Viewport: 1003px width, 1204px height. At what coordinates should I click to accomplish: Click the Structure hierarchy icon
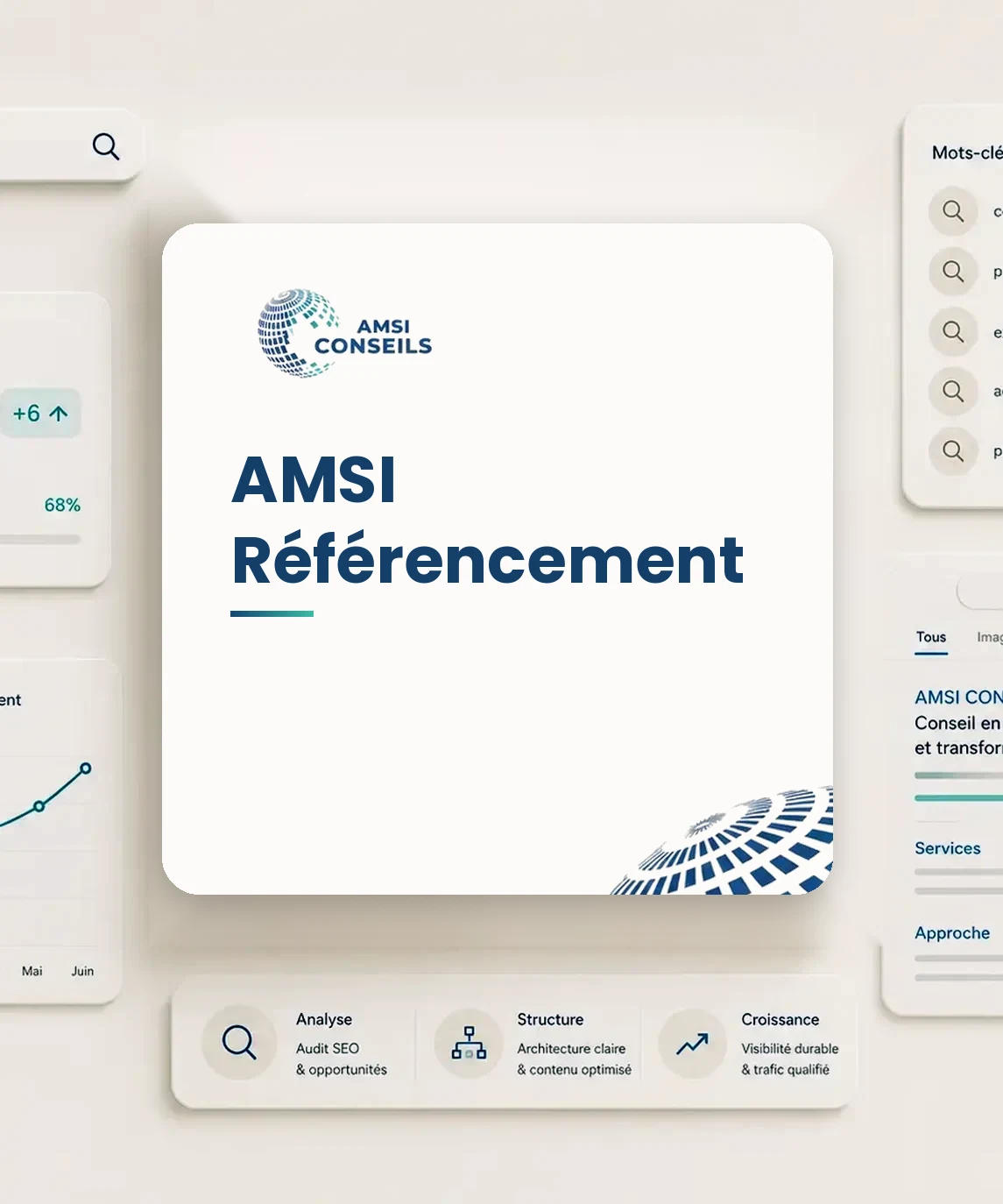(469, 1043)
